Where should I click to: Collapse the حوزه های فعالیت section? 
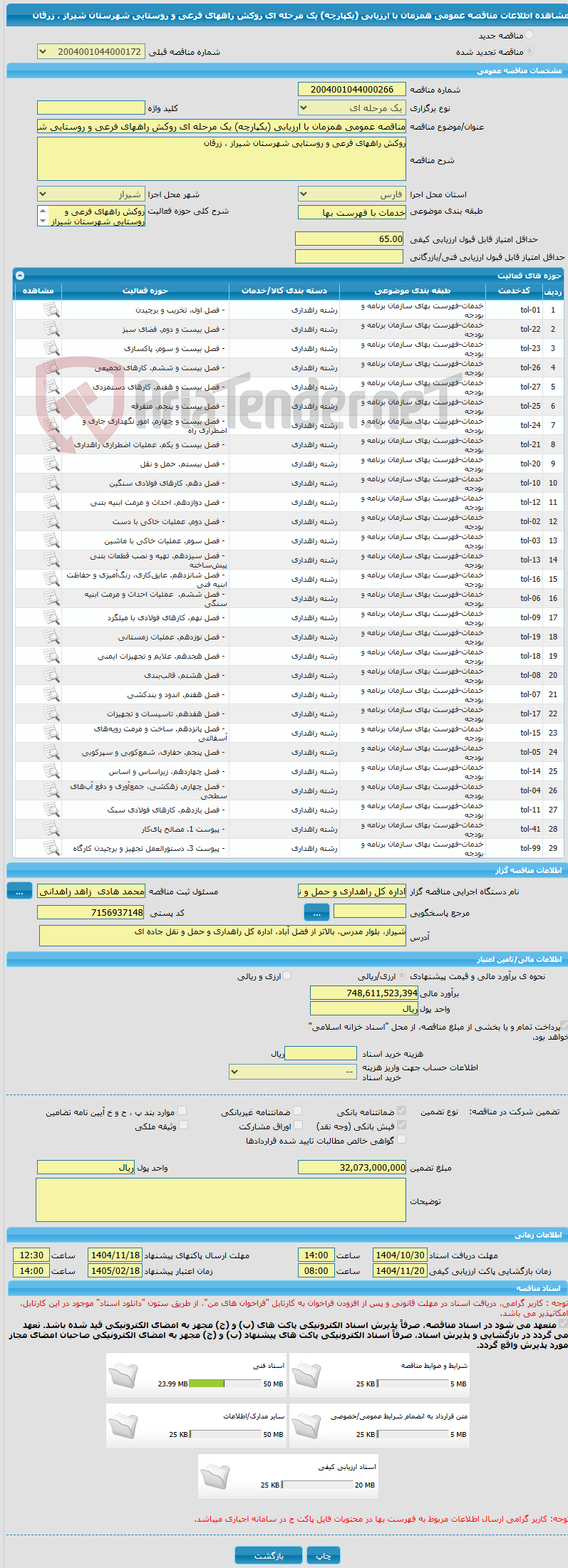[x=20, y=275]
